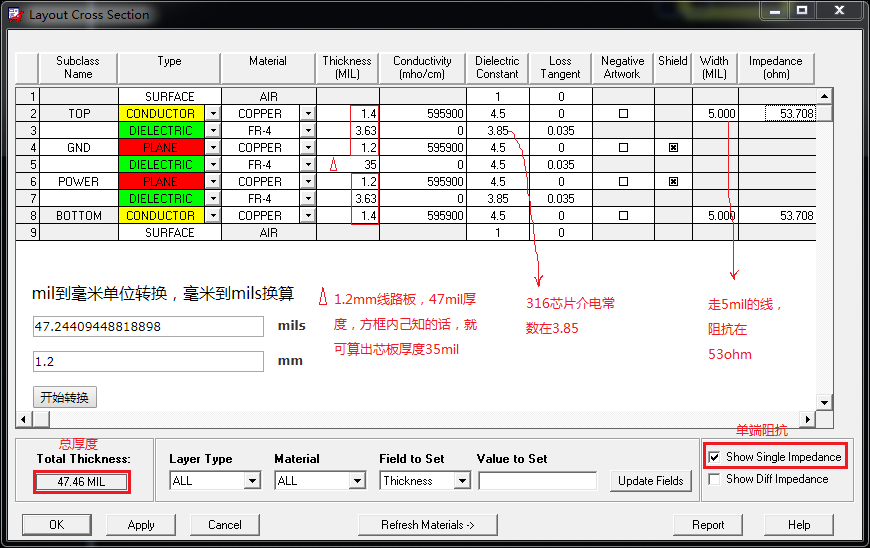
Task: Open the Field to Set dropdown
Action: [x=461, y=481]
